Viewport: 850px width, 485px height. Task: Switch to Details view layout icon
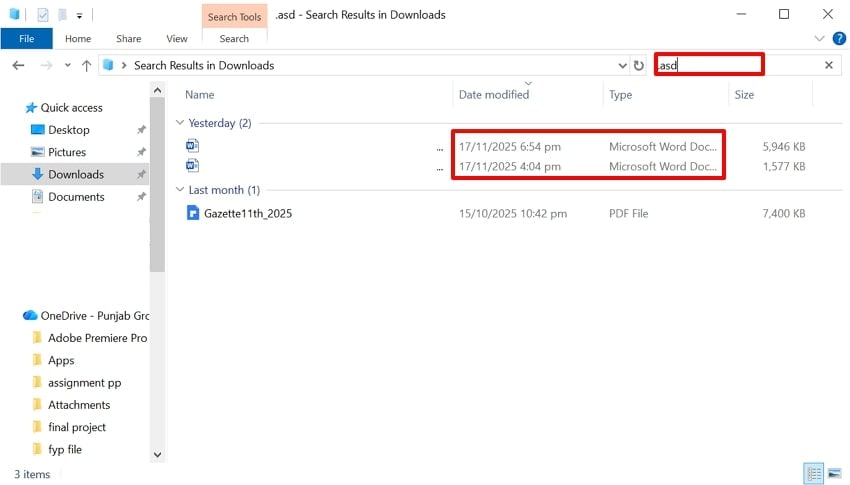[813, 474]
